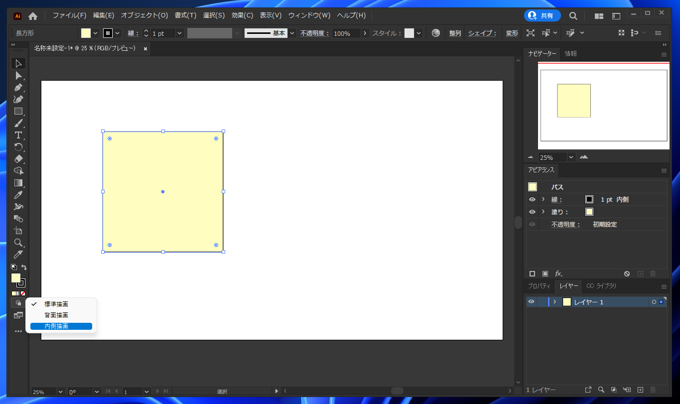Create a new layer with the plus icon
The height and width of the screenshot is (404, 680).
[640, 390]
